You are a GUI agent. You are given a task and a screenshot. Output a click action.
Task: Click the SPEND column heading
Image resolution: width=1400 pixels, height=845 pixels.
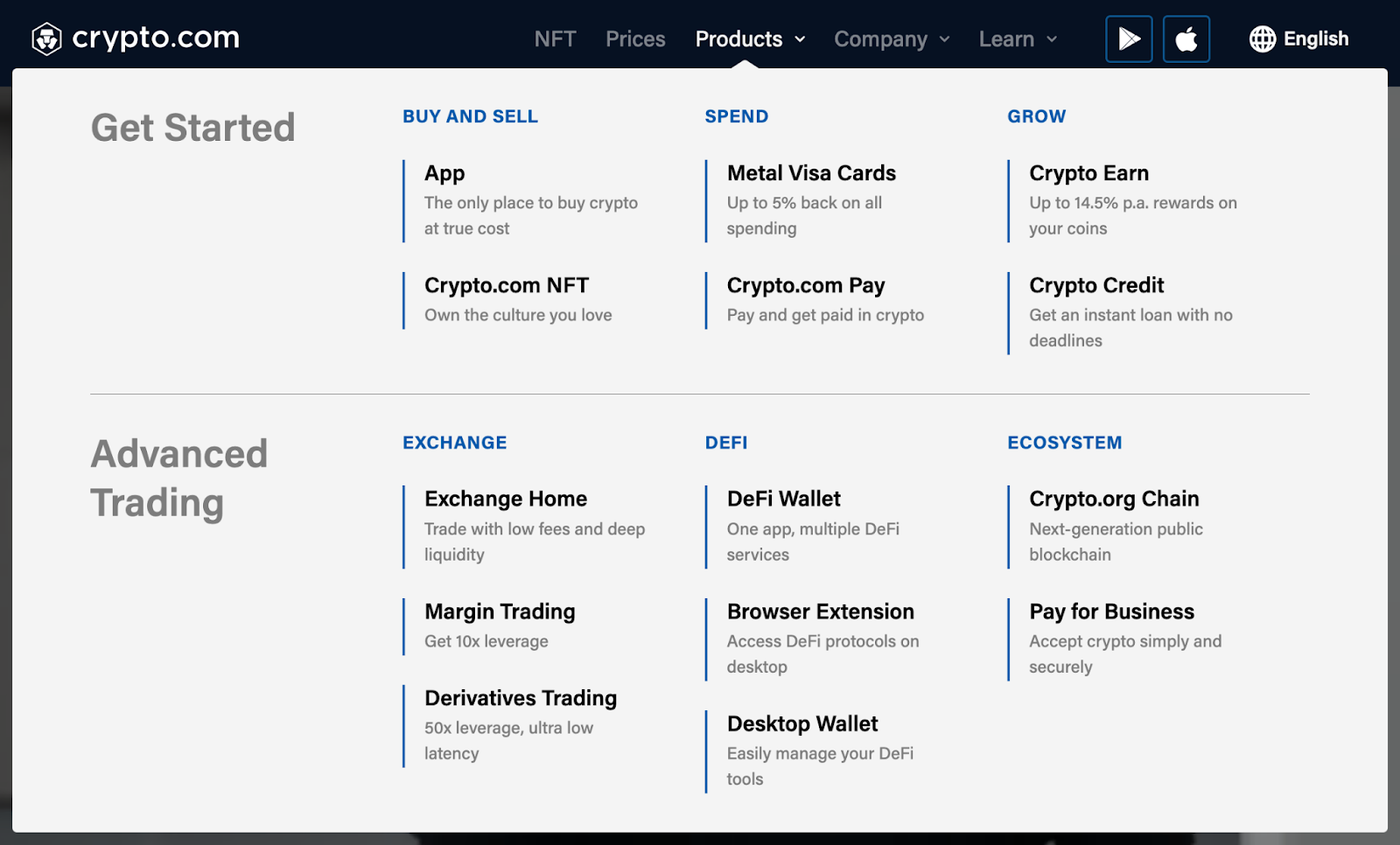click(x=737, y=116)
